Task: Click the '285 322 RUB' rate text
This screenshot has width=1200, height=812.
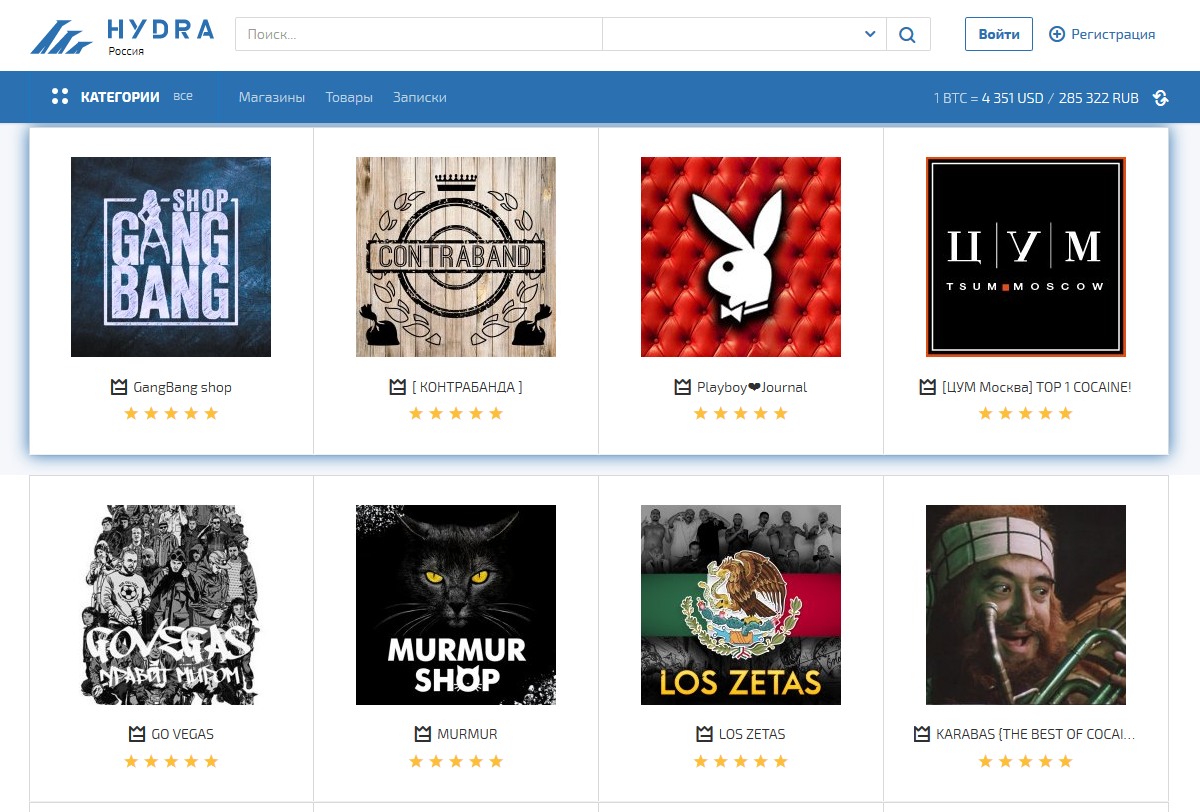Action: [1098, 98]
